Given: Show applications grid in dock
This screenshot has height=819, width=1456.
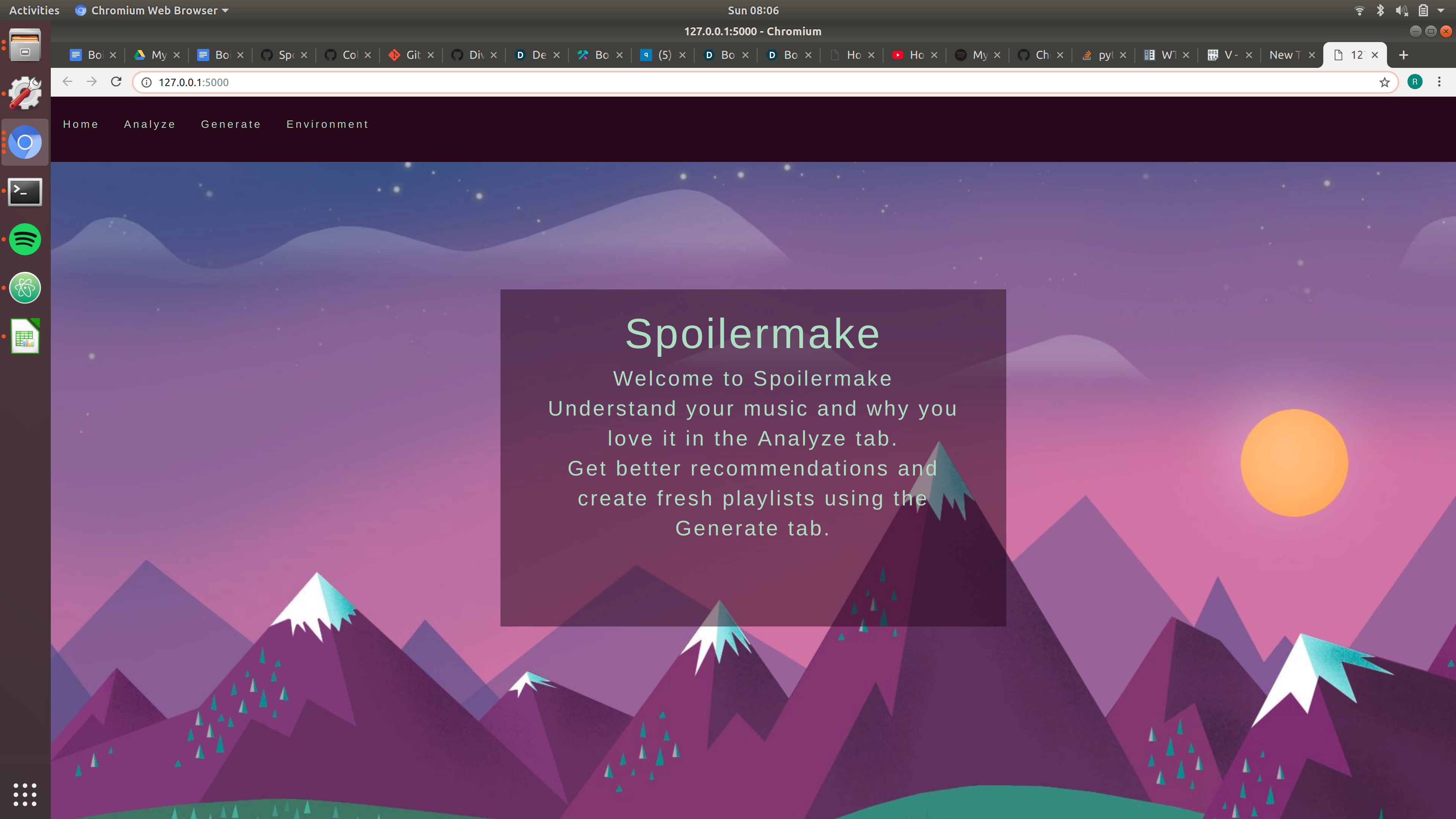Looking at the screenshot, I should pos(25,794).
